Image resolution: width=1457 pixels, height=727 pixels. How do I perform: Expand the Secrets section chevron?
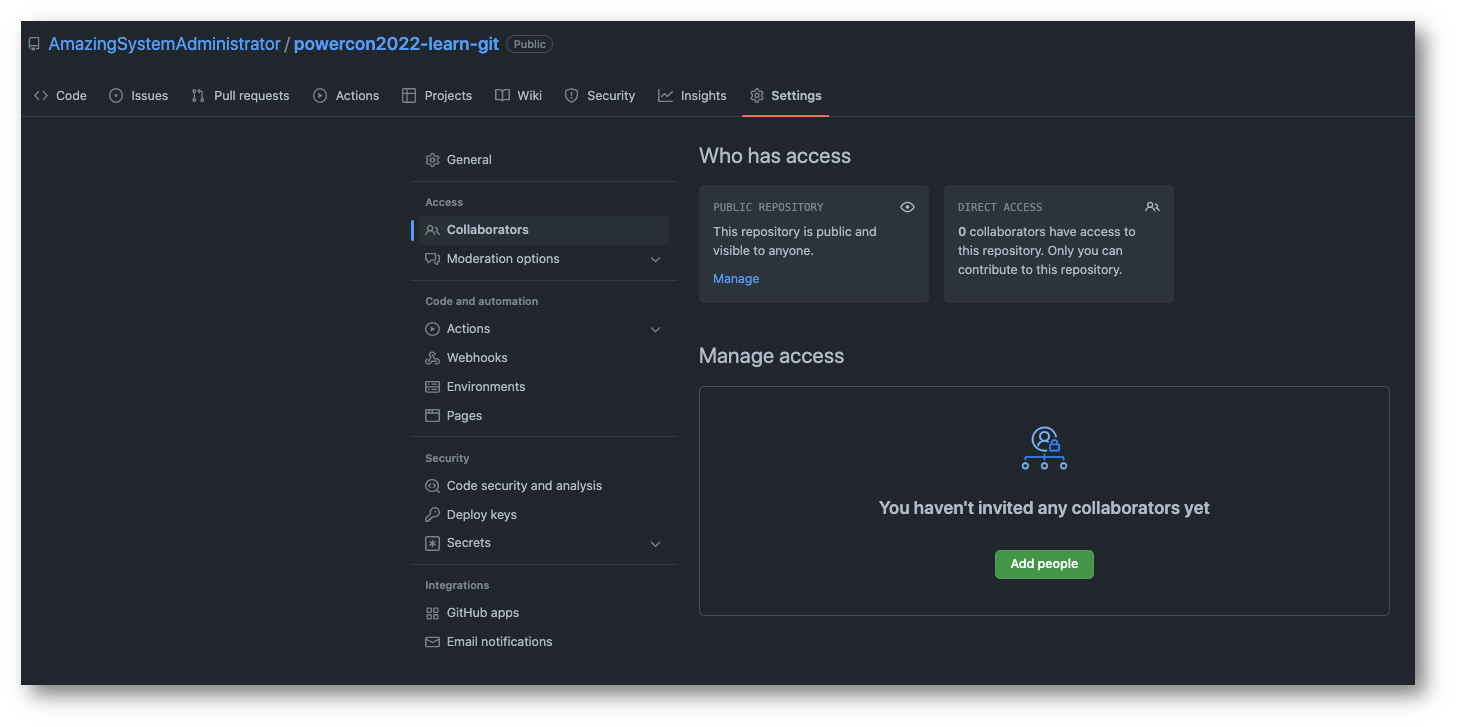click(655, 544)
